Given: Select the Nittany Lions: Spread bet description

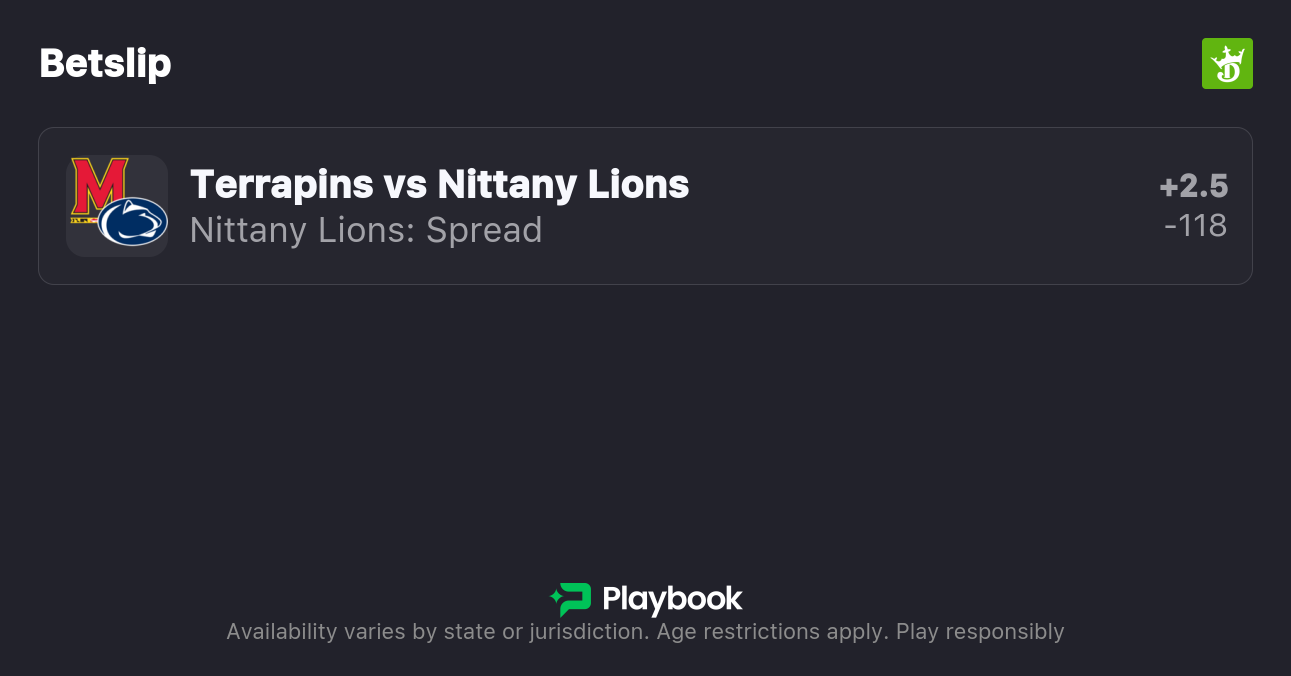Looking at the screenshot, I should pos(366,230).
